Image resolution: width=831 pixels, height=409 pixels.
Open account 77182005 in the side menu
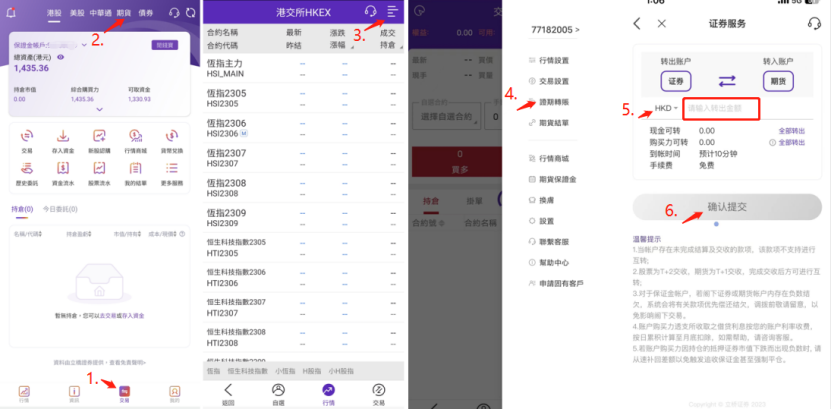point(555,30)
